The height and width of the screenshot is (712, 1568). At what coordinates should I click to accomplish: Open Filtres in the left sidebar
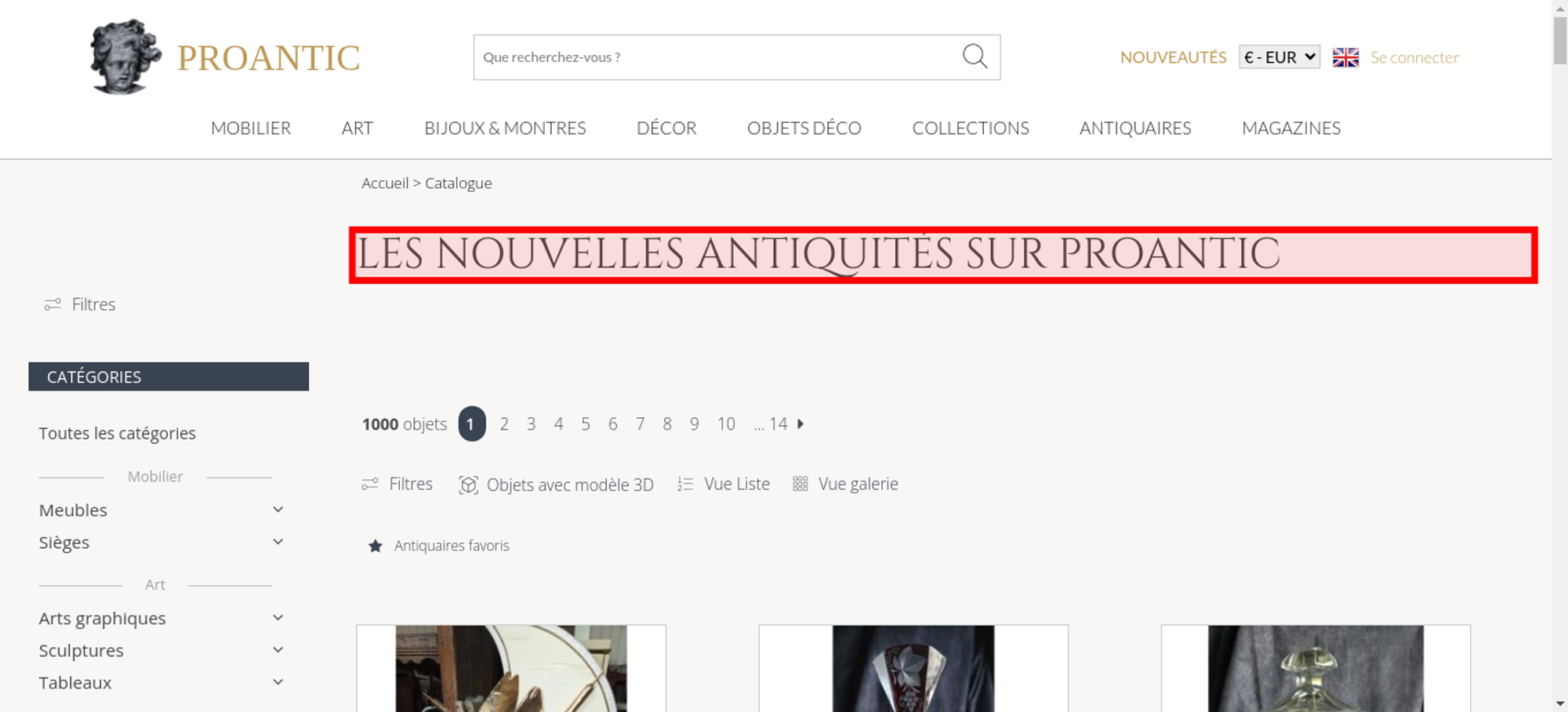pyautogui.click(x=80, y=304)
